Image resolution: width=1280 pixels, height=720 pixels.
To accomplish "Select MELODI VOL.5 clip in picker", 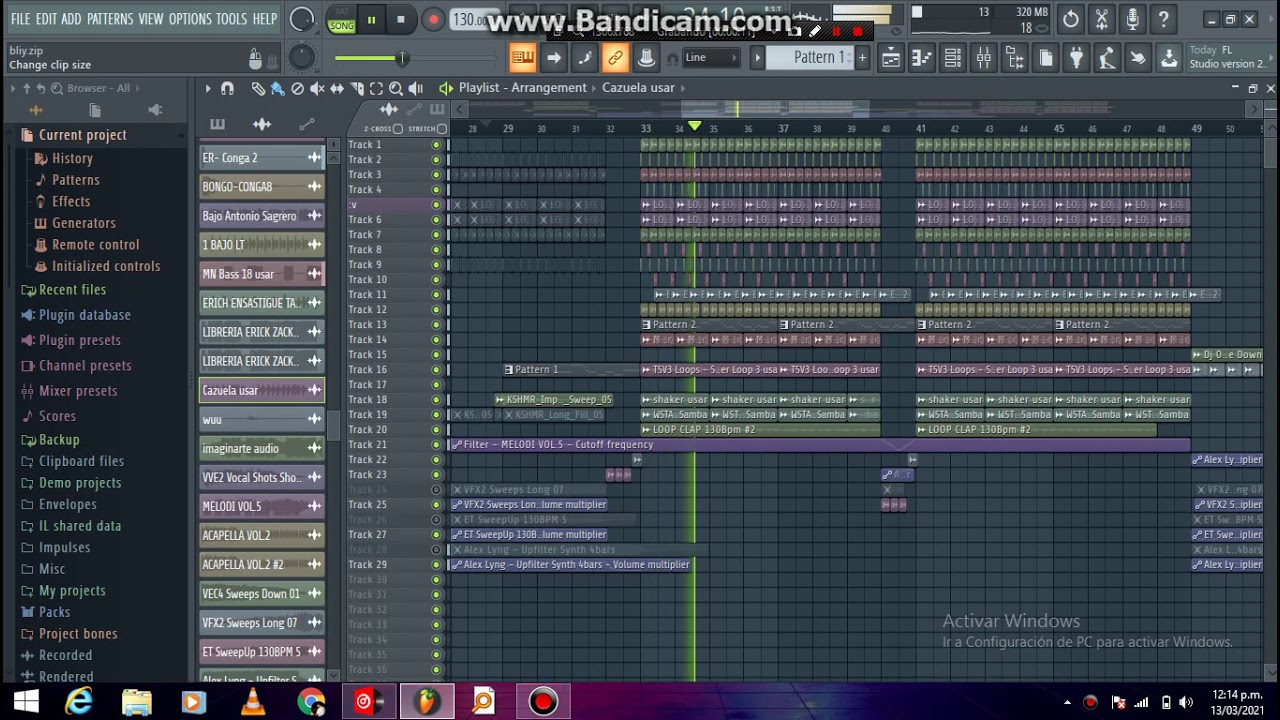I will pos(262,506).
